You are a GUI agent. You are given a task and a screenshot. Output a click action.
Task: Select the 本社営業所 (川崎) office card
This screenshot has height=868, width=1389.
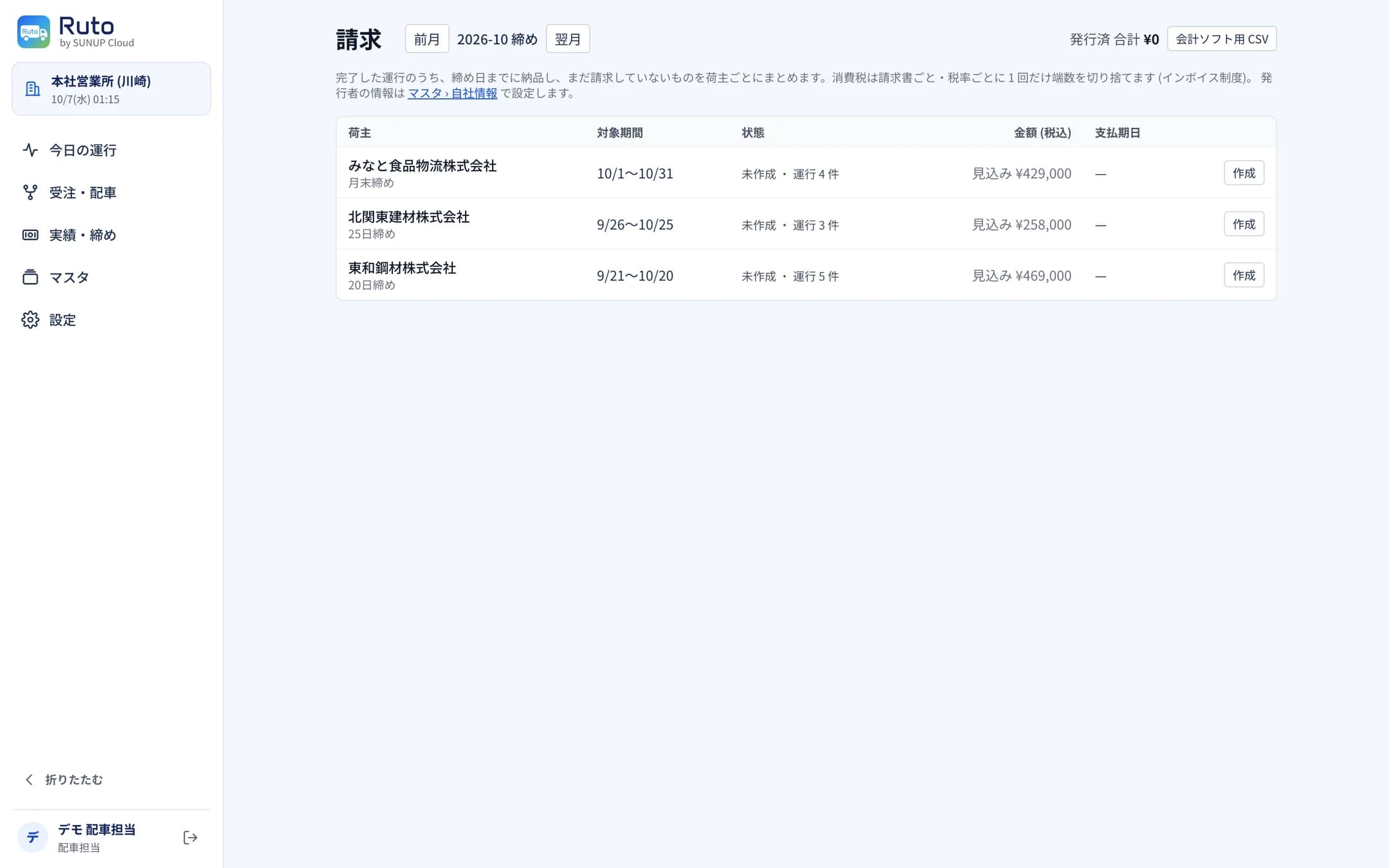[111, 89]
